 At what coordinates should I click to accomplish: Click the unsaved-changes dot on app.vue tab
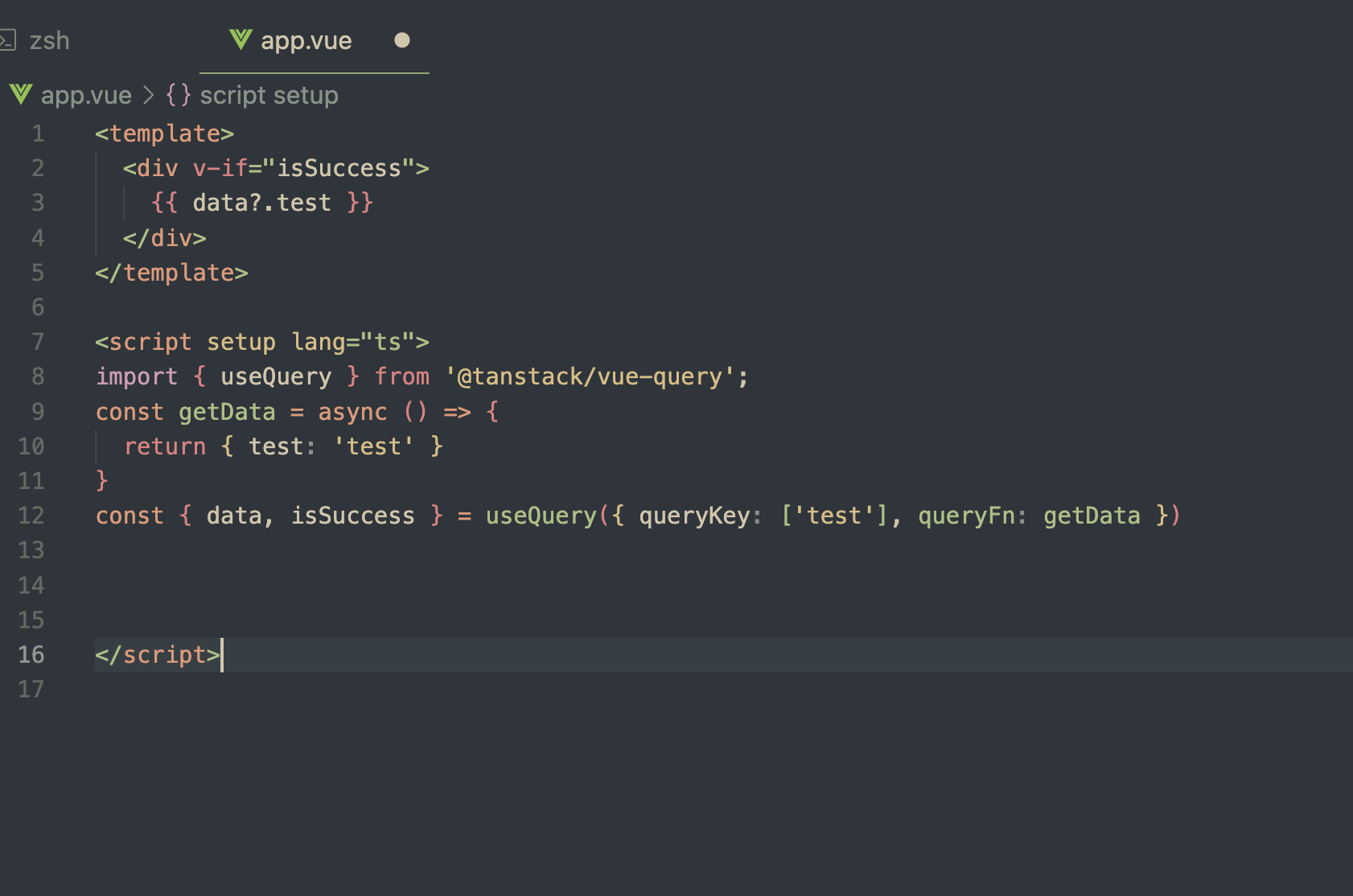pos(402,40)
